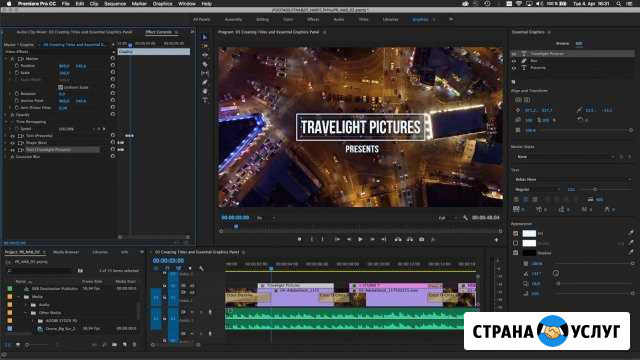This screenshot has width=640, height=360.
Task: Select the Type tool in tools panel
Action: tap(205, 100)
